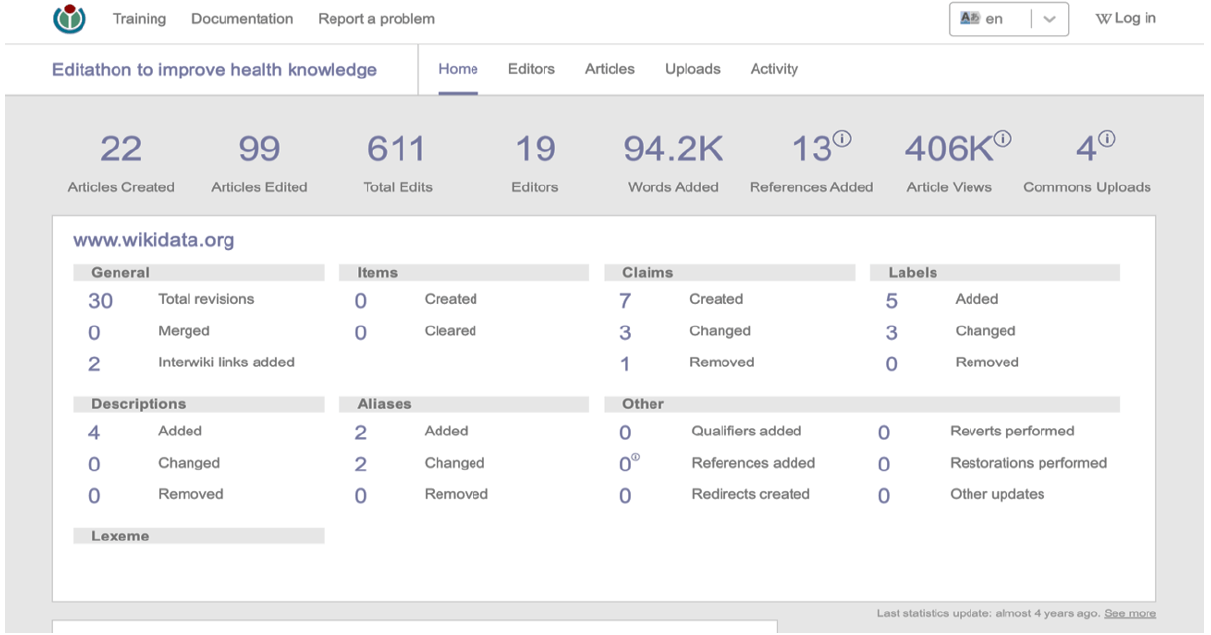Click info icon on Other References added
Screen dimensions: 1211x635
636,458
